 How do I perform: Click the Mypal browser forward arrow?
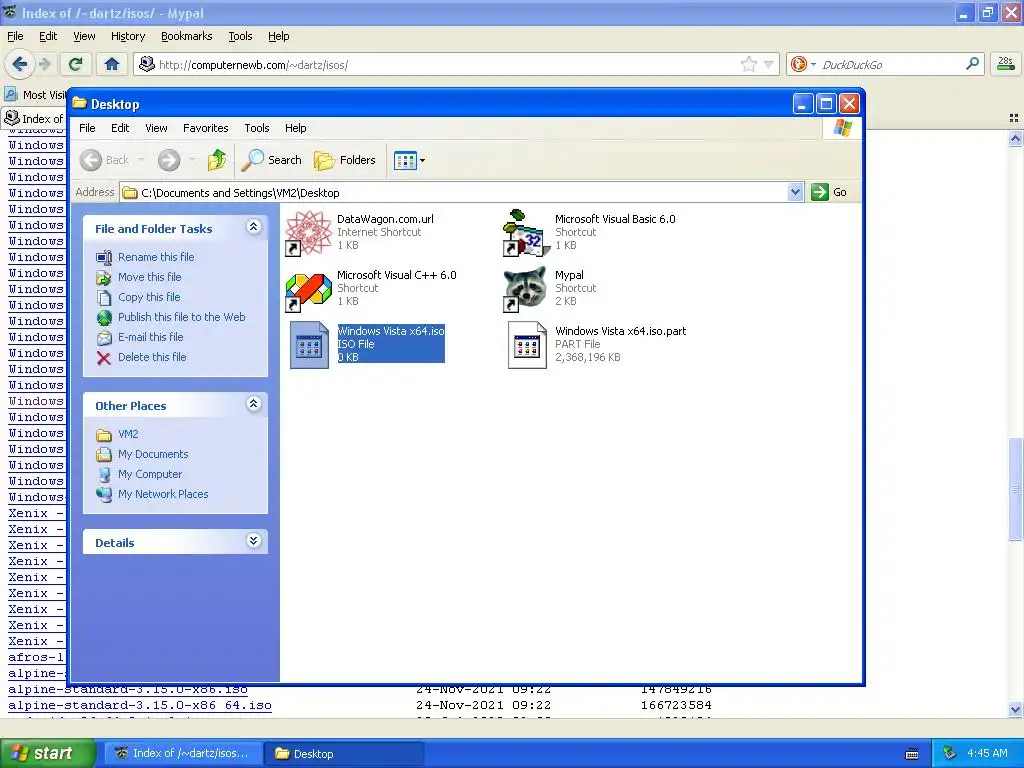pyautogui.click(x=44, y=64)
